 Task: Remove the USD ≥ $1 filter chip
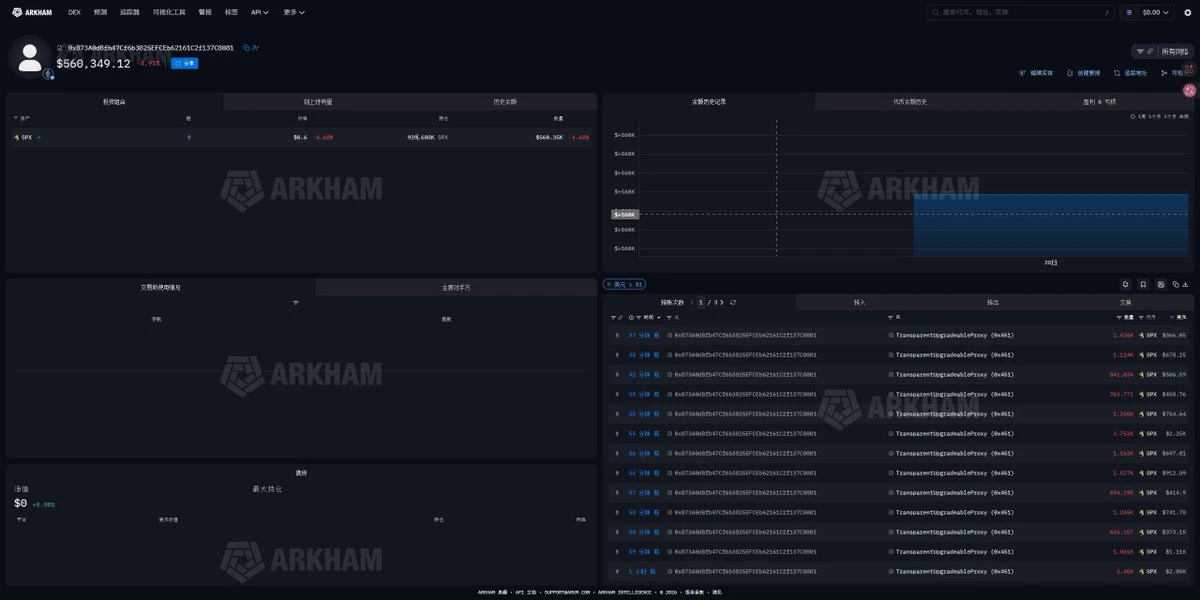click(x=607, y=284)
